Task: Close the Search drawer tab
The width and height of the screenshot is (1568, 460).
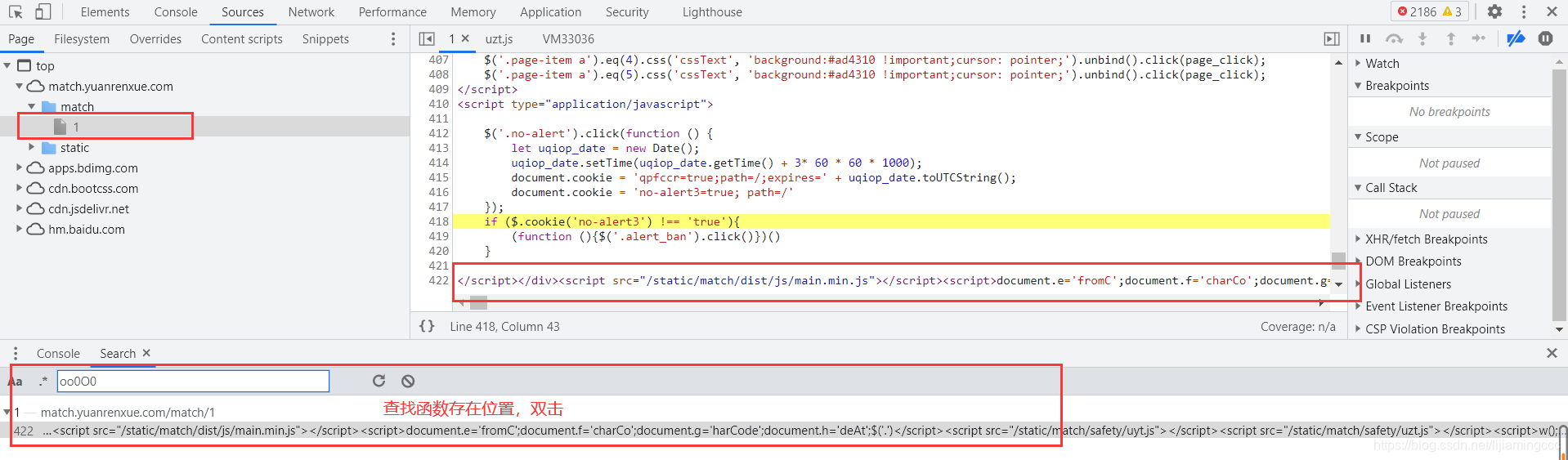Action: point(147,353)
